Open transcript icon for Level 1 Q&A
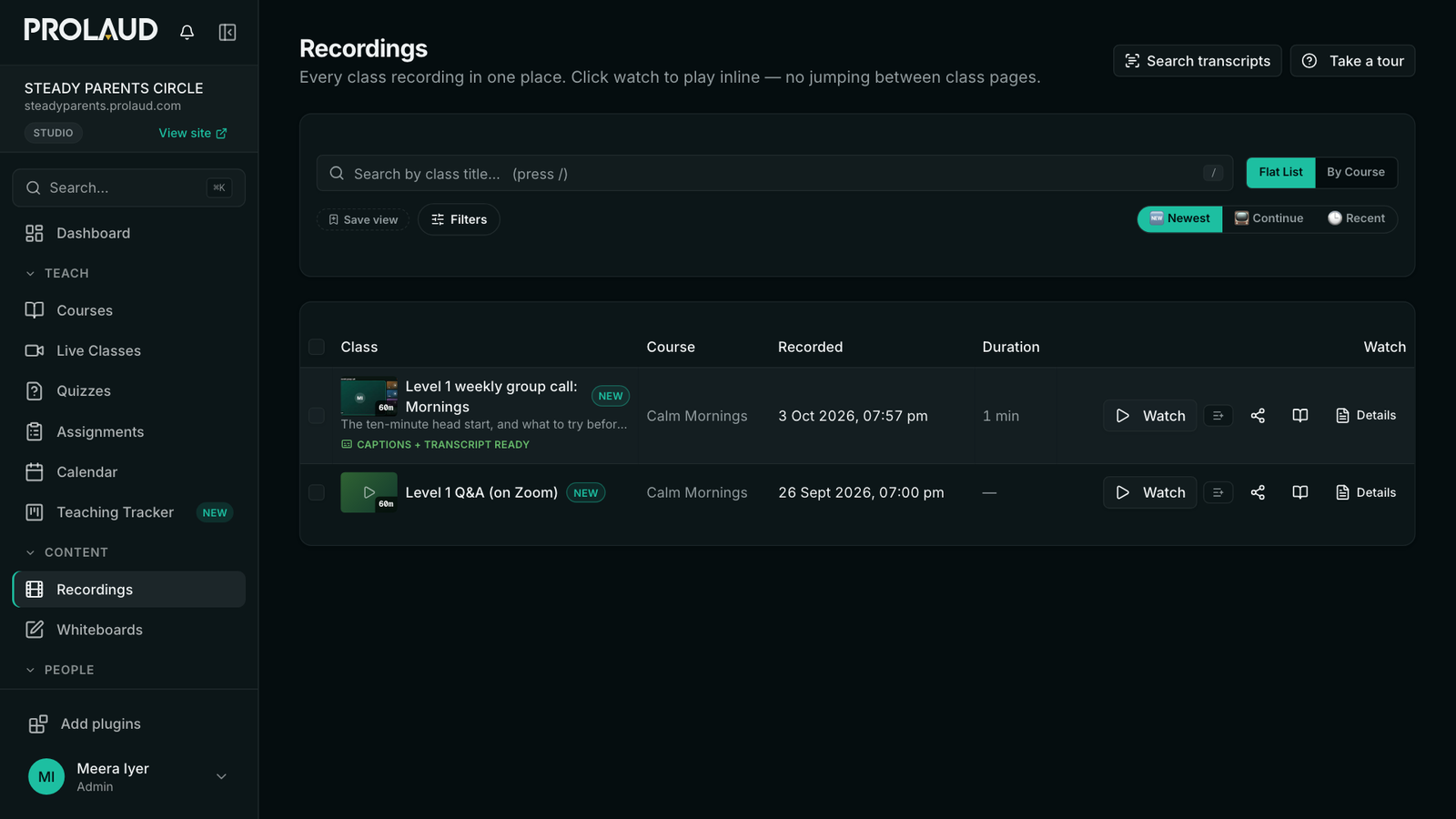Image resolution: width=1456 pixels, height=819 pixels. [x=1218, y=492]
